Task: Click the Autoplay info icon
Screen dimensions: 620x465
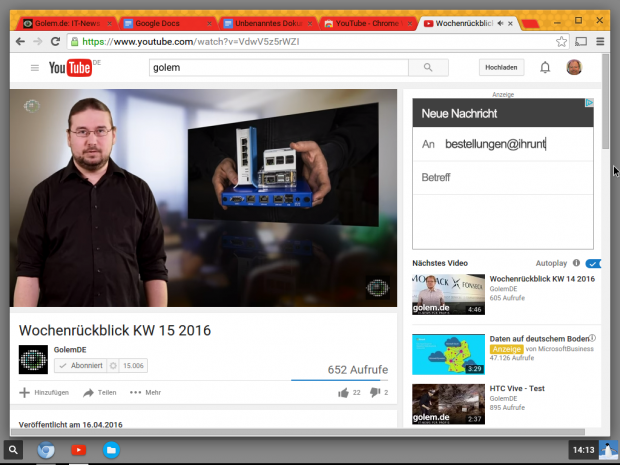Action: coord(577,263)
